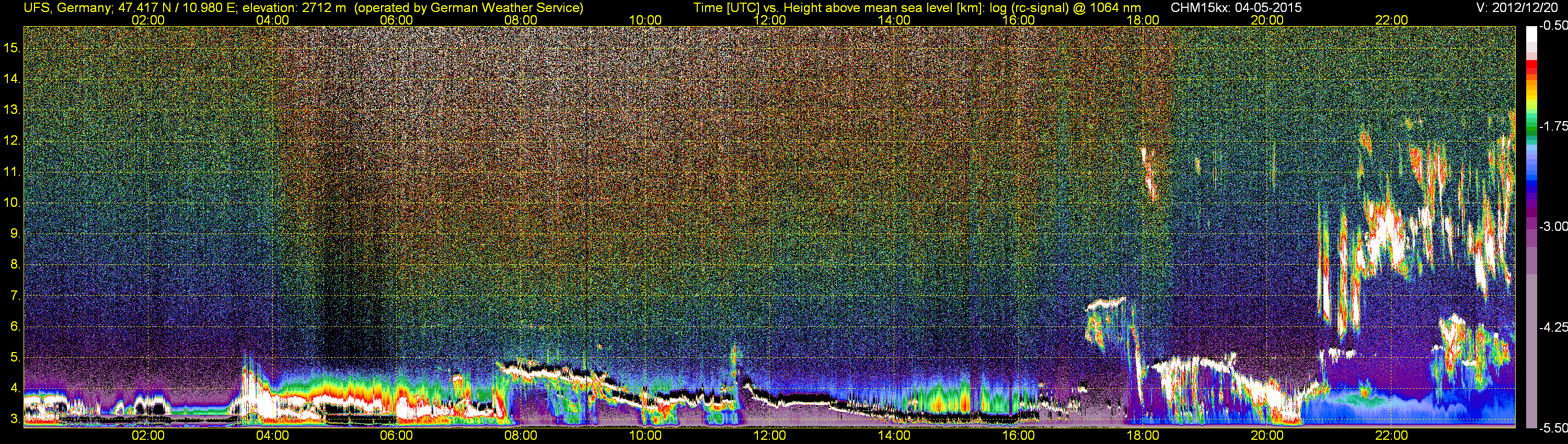Click the '02:00' label on the bottom time axis

(148, 436)
